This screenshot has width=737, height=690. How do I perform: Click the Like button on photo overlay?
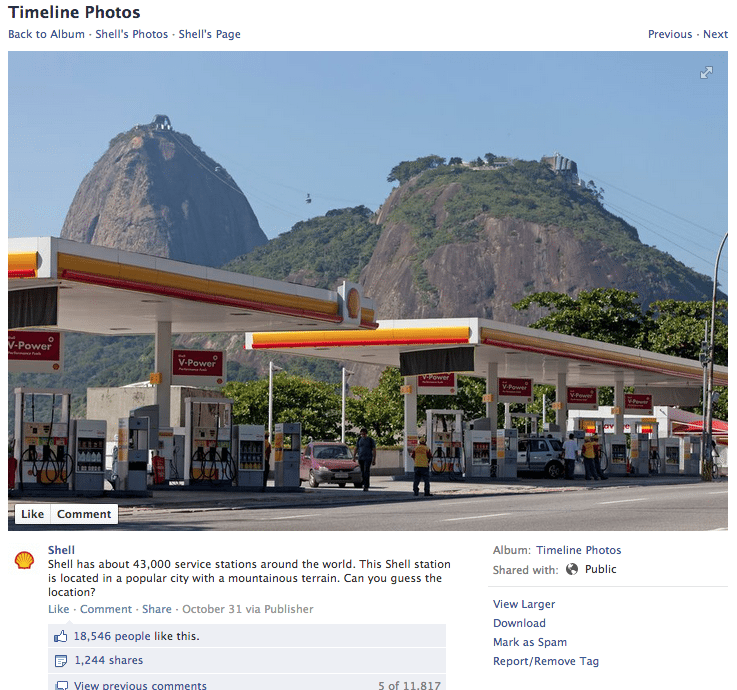32,514
